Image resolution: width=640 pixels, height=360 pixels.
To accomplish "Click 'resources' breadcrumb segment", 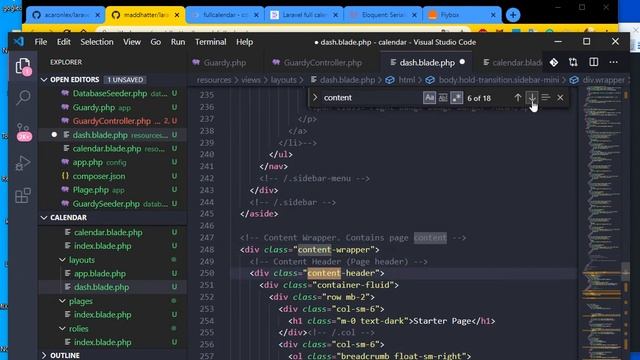I will point(213,80).
